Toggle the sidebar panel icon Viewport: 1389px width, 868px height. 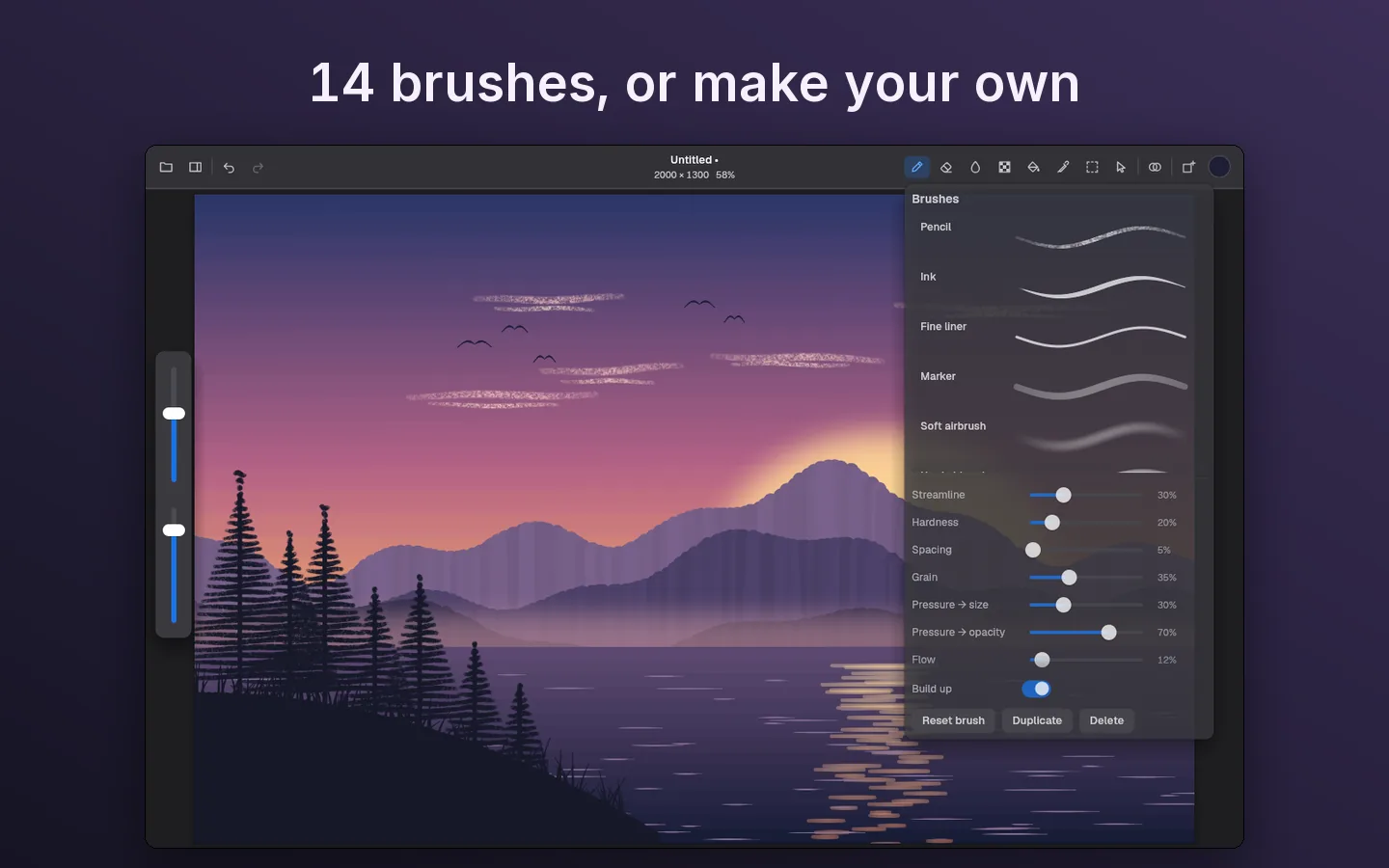(x=196, y=167)
